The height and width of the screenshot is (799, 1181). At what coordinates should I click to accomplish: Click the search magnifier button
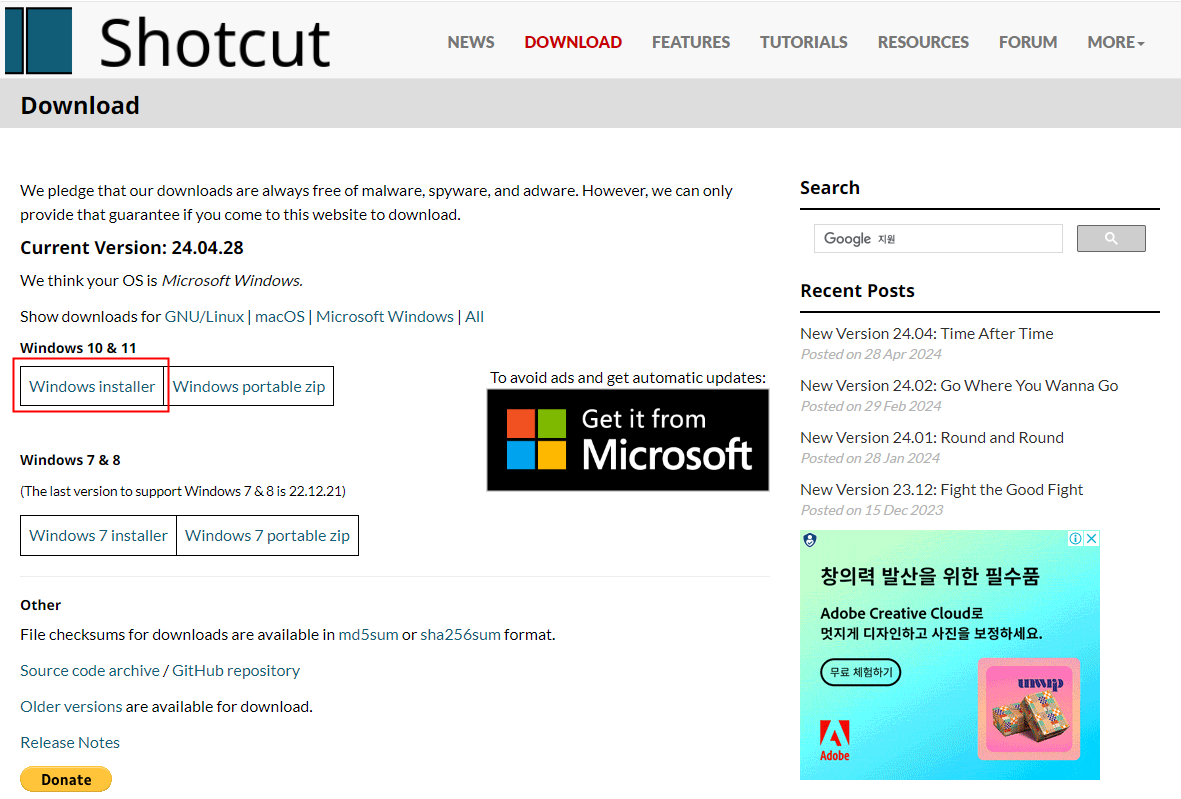(1111, 239)
